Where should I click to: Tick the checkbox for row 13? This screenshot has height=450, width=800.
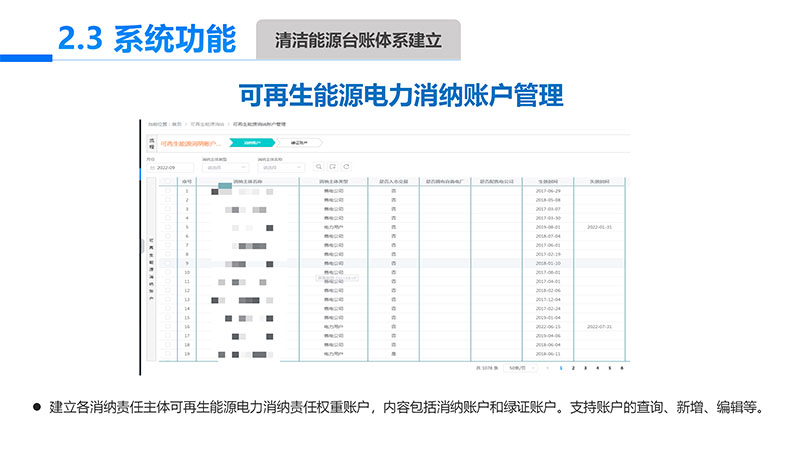(168, 299)
